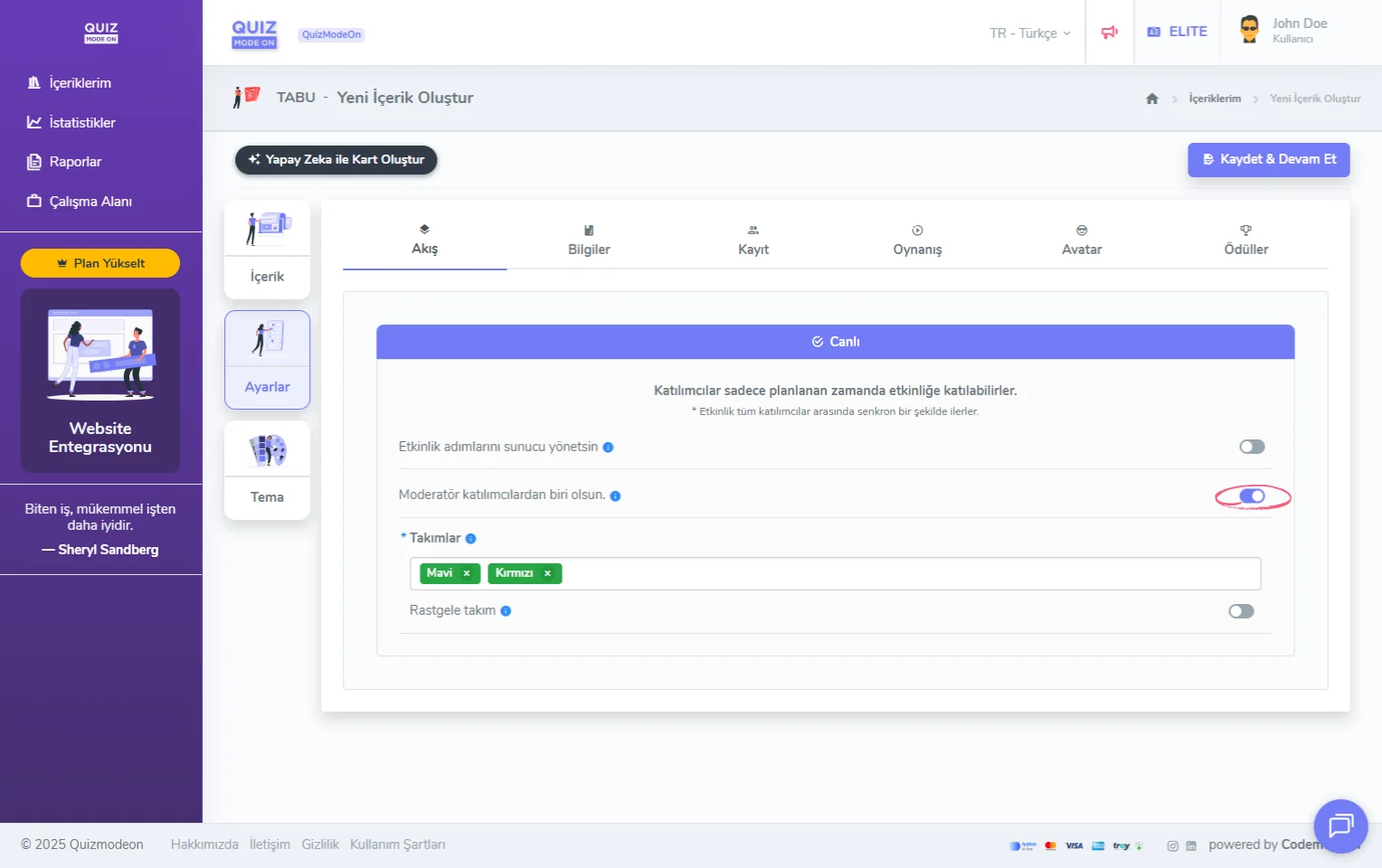Open the TR - Türkçe language dropdown
This screenshot has height=868, width=1382.
click(x=1029, y=33)
